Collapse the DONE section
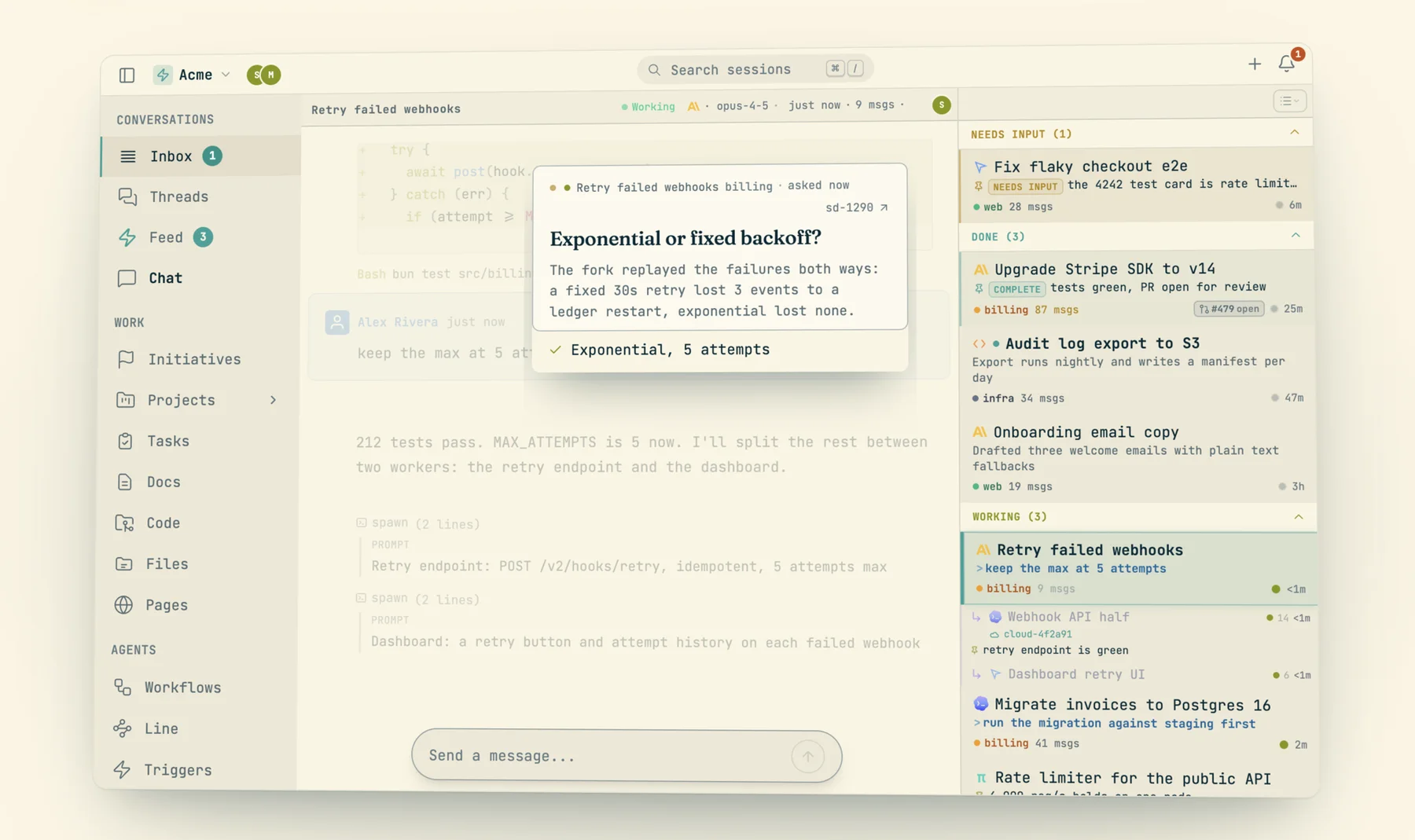The image size is (1415, 840). click(1295, 236)
